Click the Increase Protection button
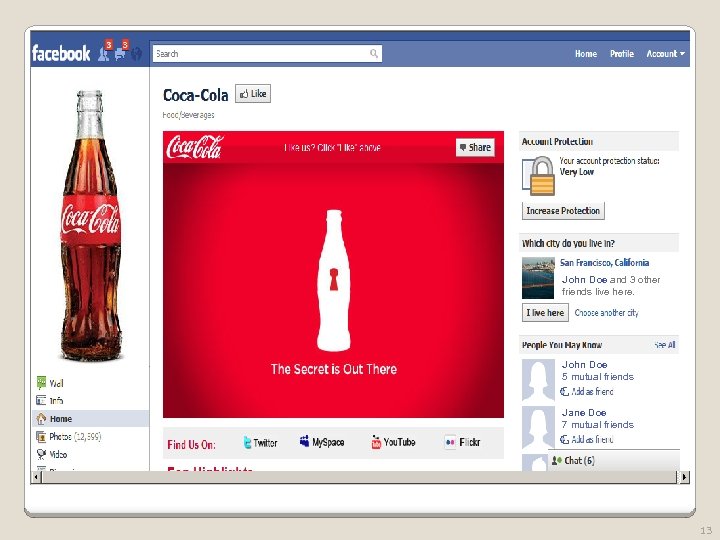 click(563, 211)
